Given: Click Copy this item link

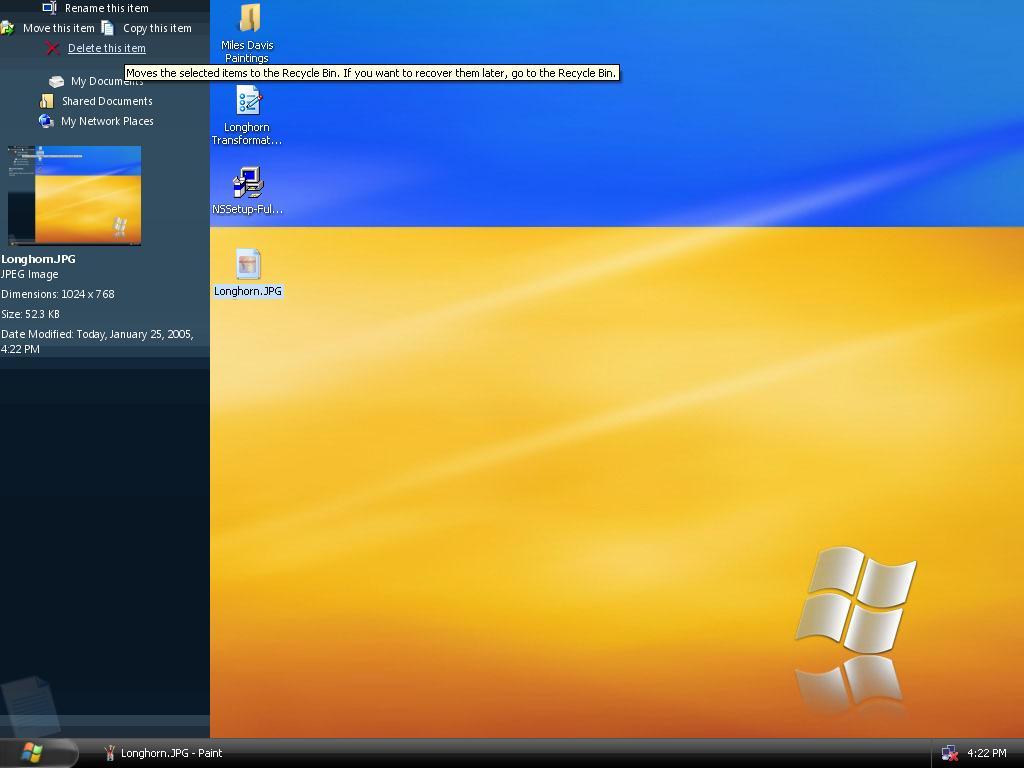Looking at the screenshot, I should [157, 28].
